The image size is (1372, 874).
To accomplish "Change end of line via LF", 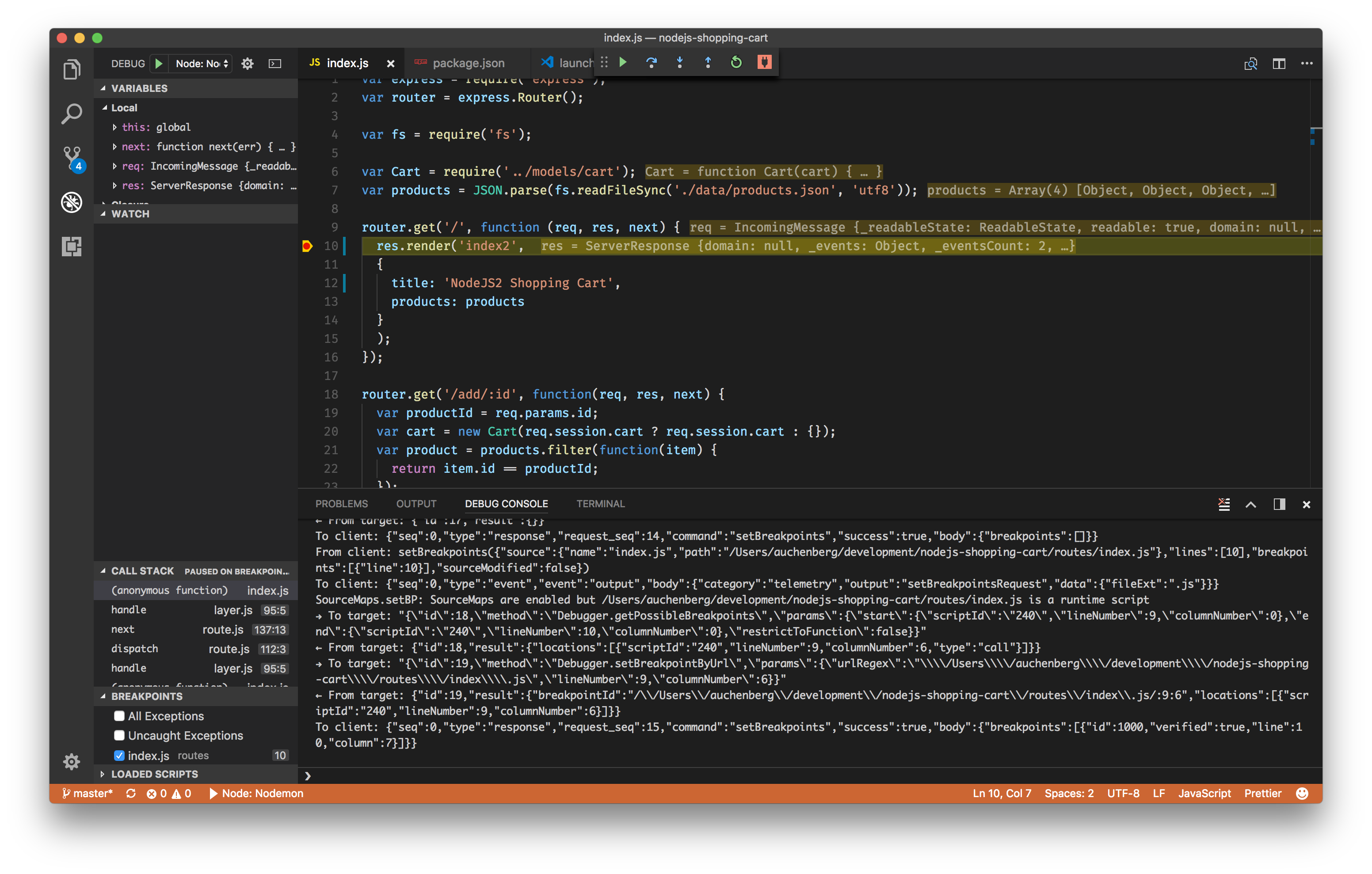I will click(x=1159, y=793).
